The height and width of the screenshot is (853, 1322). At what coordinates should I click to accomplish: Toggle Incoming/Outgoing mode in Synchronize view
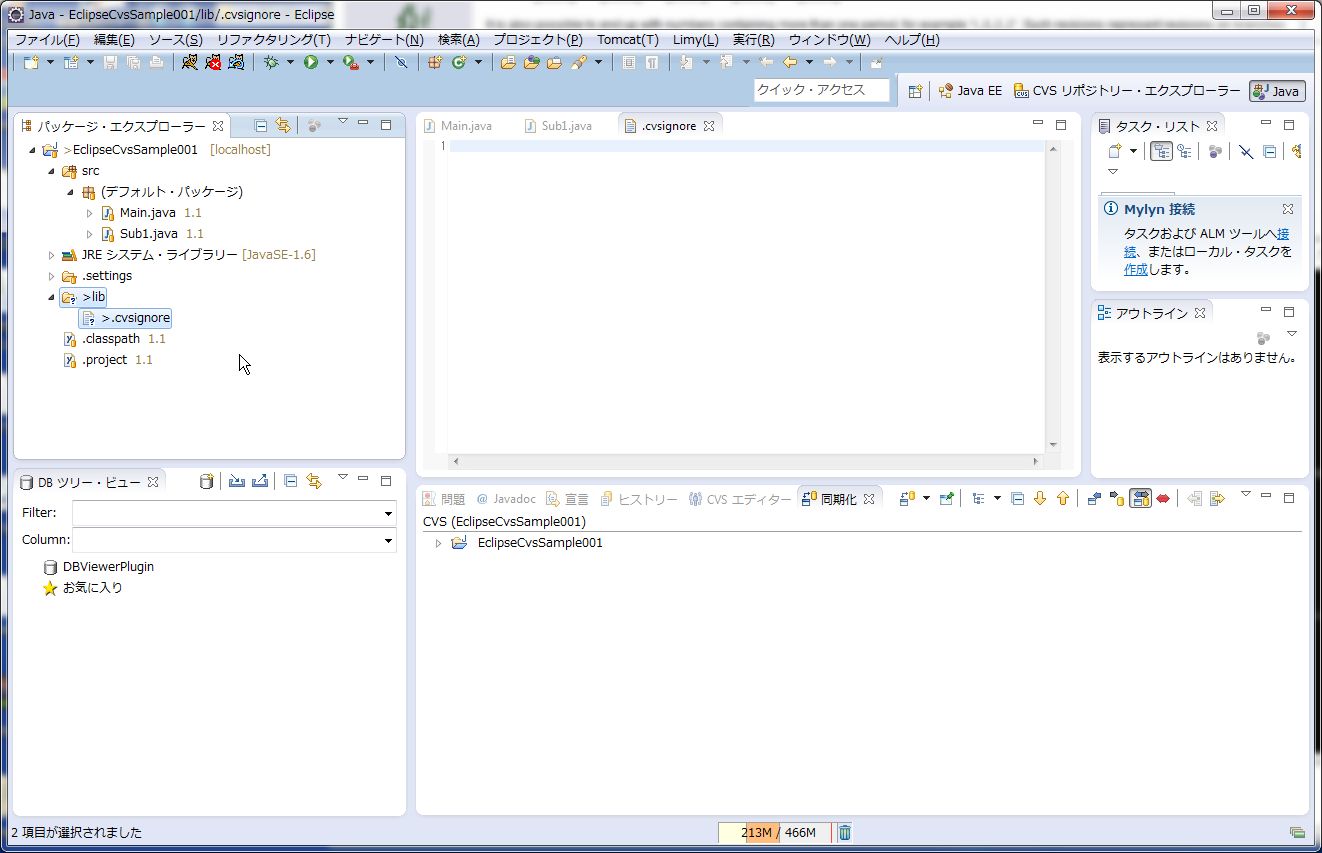pos(1140,498)
